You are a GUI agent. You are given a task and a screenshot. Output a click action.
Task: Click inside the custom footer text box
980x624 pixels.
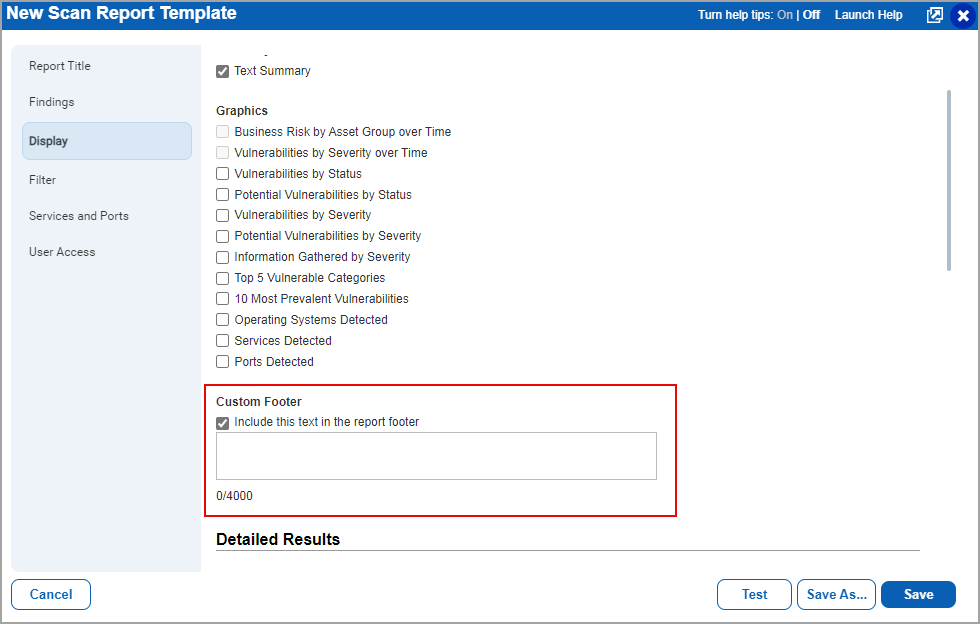tap(436, 456)
